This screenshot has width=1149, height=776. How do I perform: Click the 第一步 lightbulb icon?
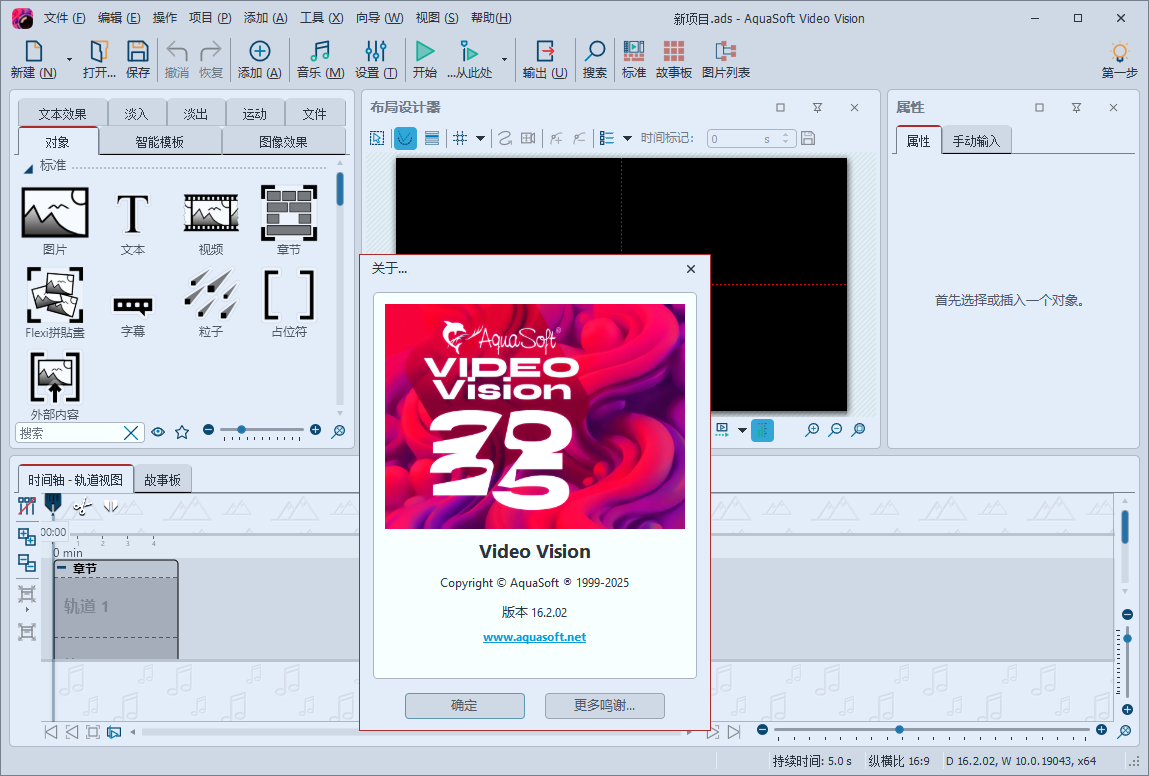[1120, 59]
